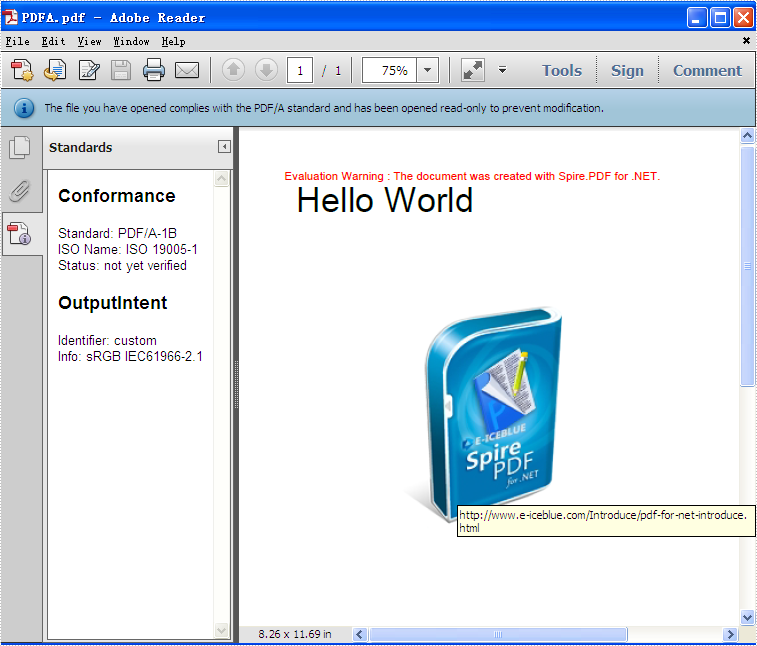Open Attachments paperclip panel icon
This screenshot has width=757, height=646.
(x=20, y=191)
